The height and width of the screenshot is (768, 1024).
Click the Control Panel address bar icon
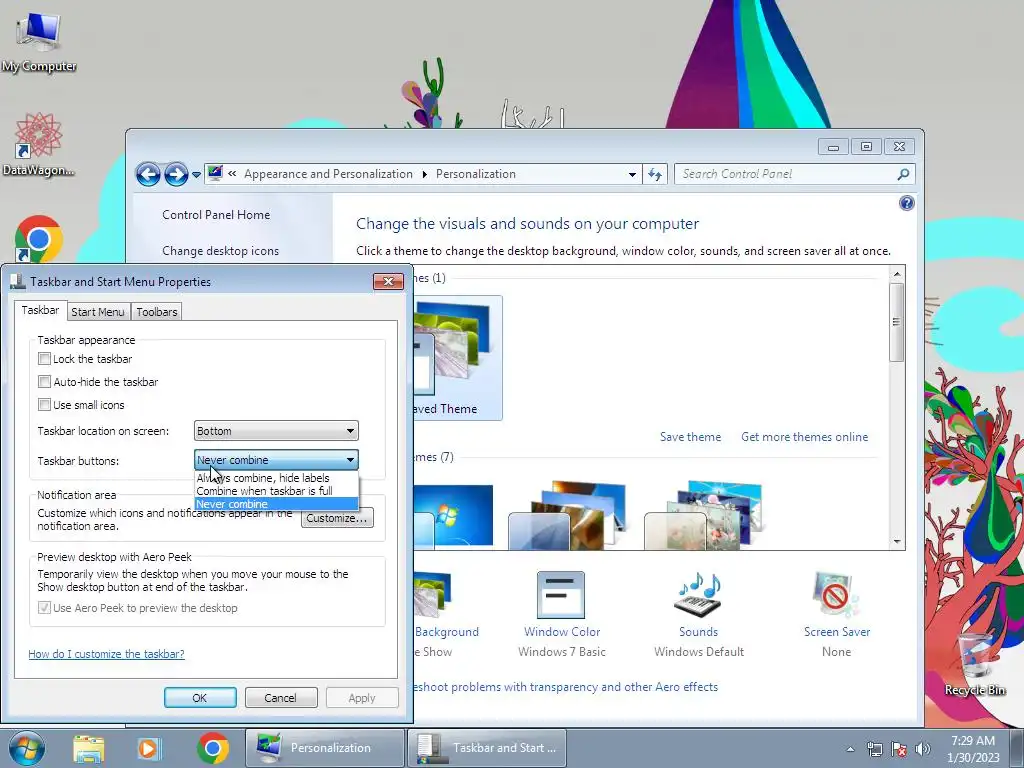(215, 174)
